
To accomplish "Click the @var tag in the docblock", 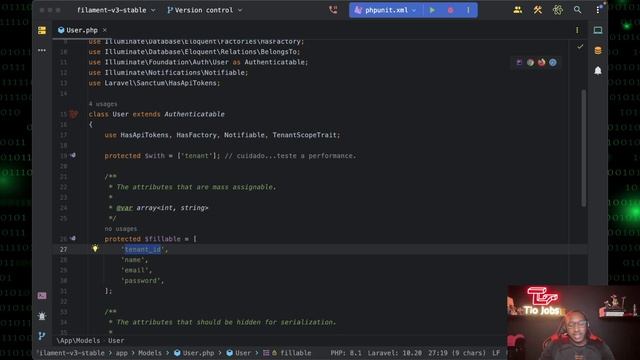I will pos(124,208).
